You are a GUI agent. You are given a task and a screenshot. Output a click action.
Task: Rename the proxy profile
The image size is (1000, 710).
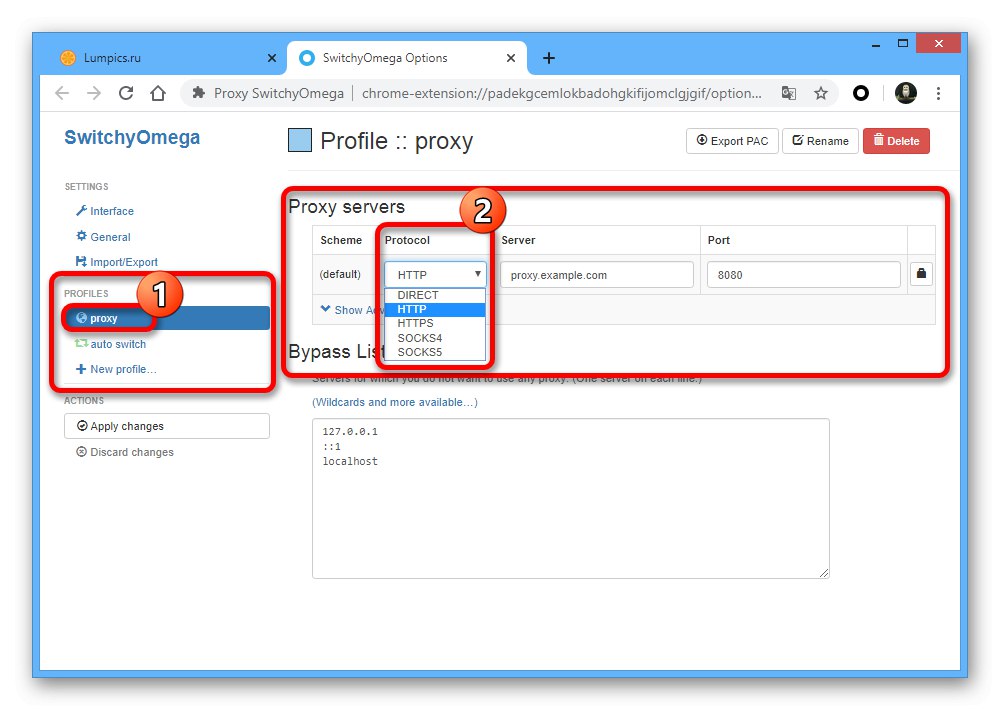coord(820,141)
